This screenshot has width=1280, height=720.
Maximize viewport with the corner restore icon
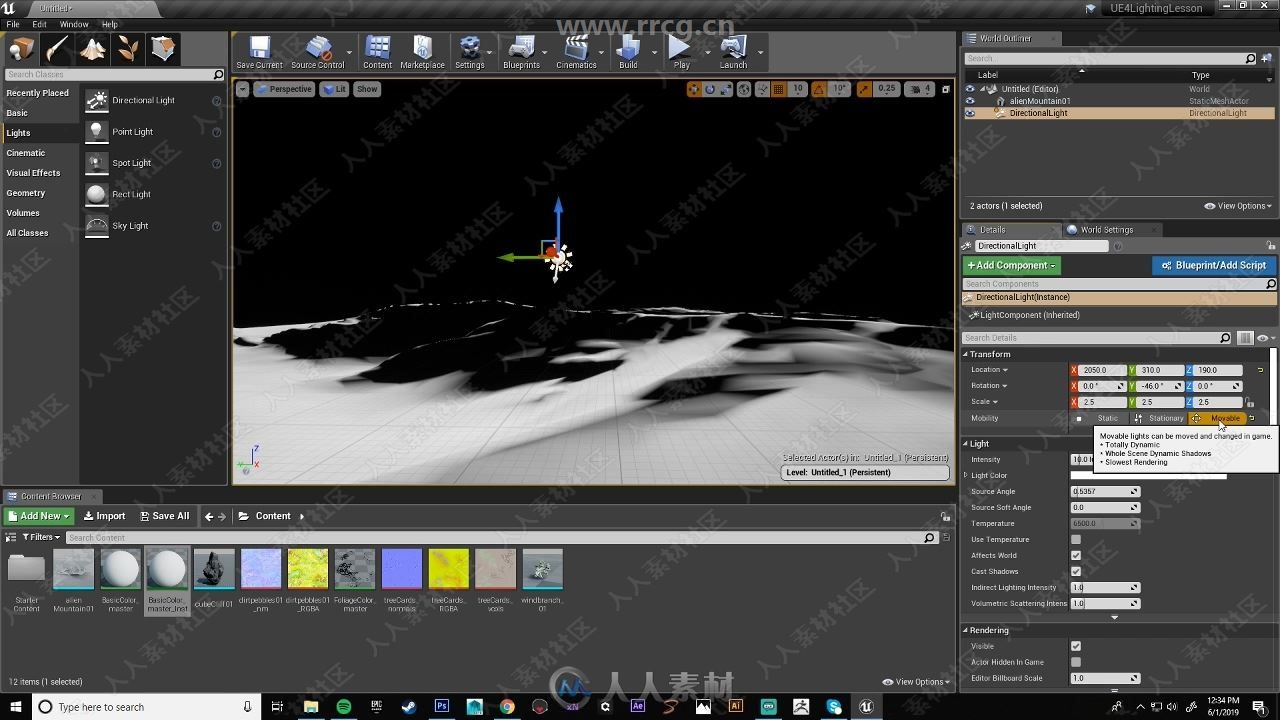(945, 89)
